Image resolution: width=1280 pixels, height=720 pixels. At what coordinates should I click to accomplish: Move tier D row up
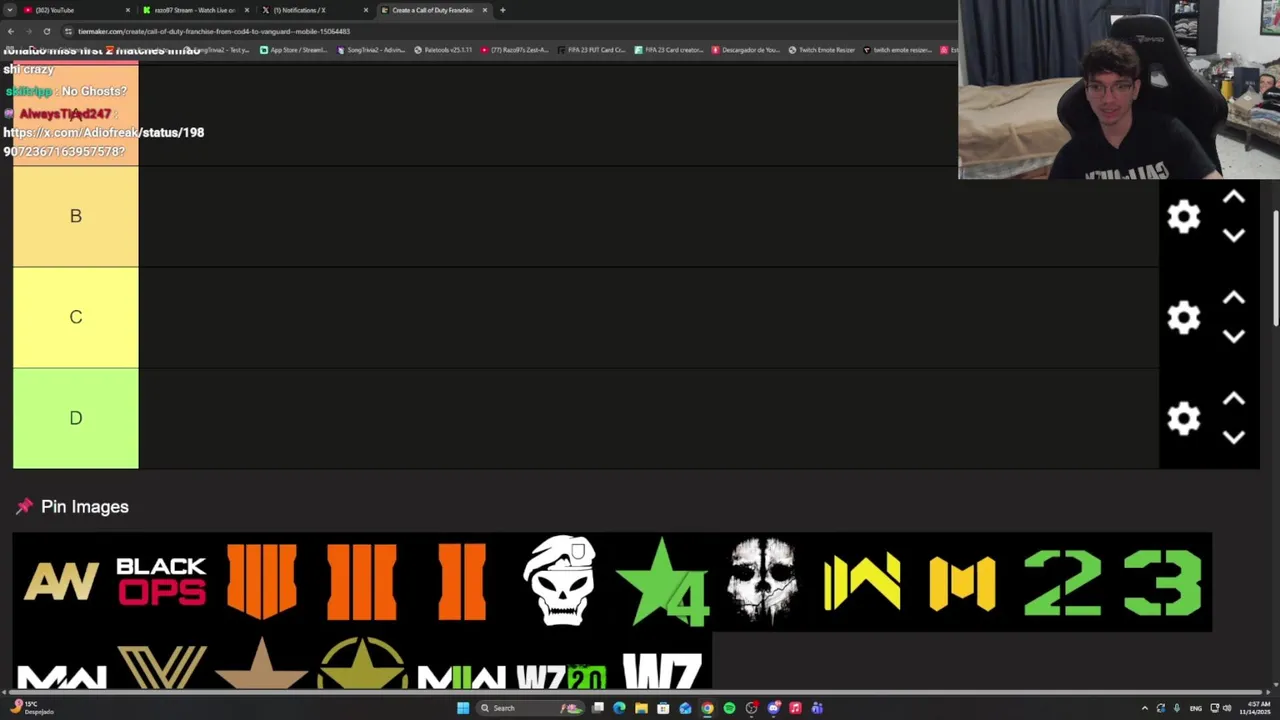point(1234,400)
